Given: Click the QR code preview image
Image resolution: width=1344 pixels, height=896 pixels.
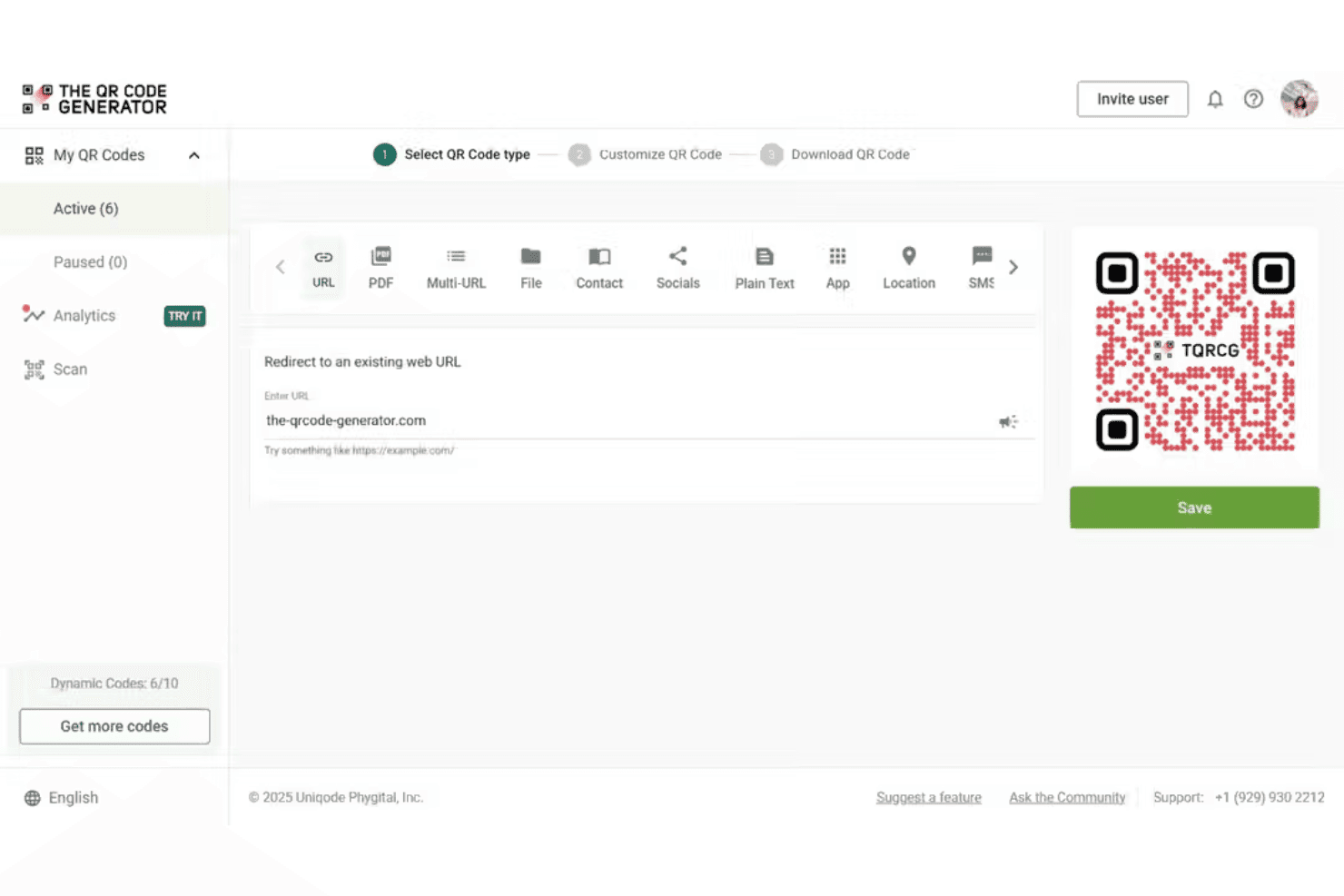Looking at the screenshot, I should click(x=1195, y=351).
